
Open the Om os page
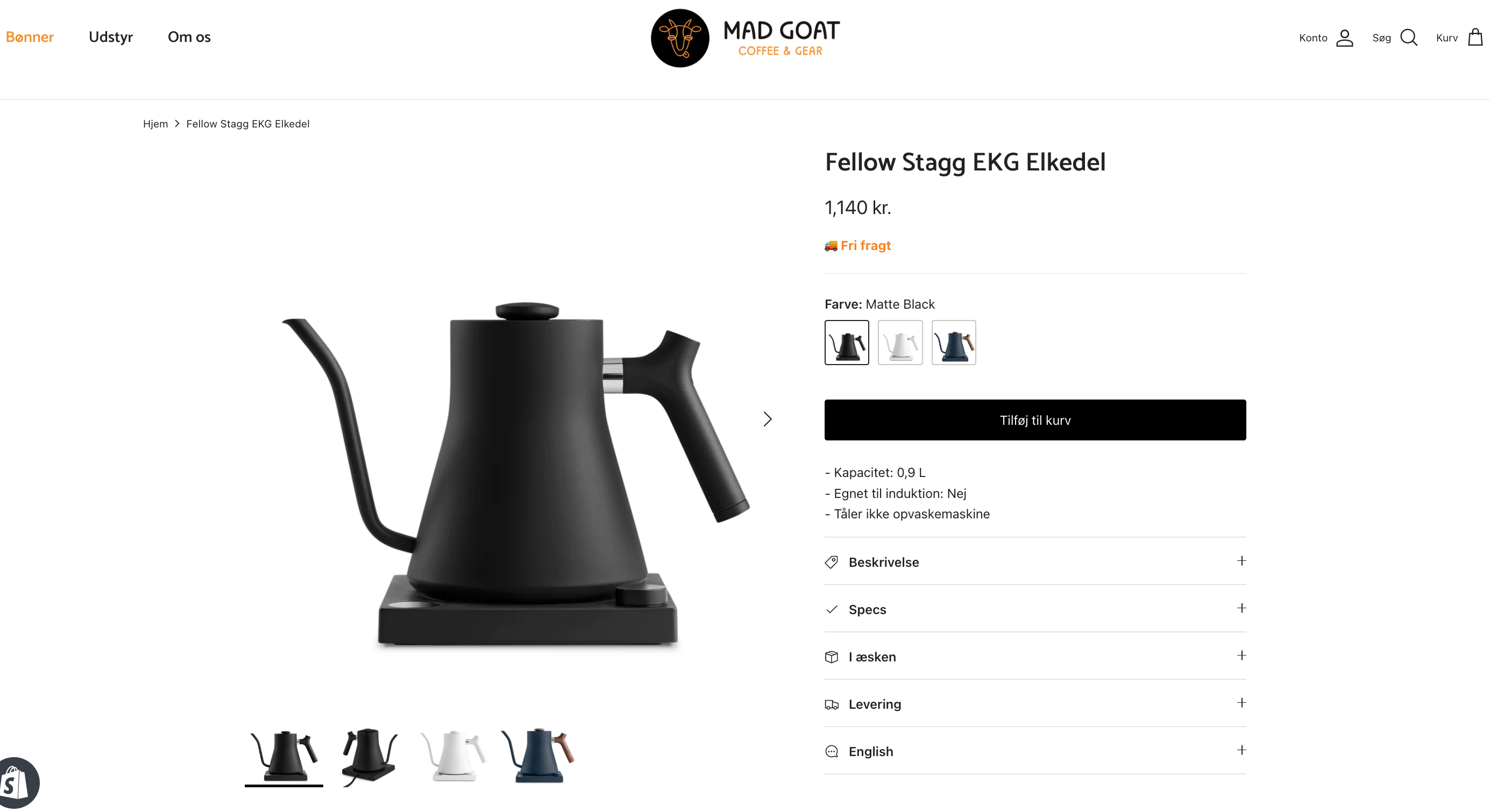tap(189, 37)
